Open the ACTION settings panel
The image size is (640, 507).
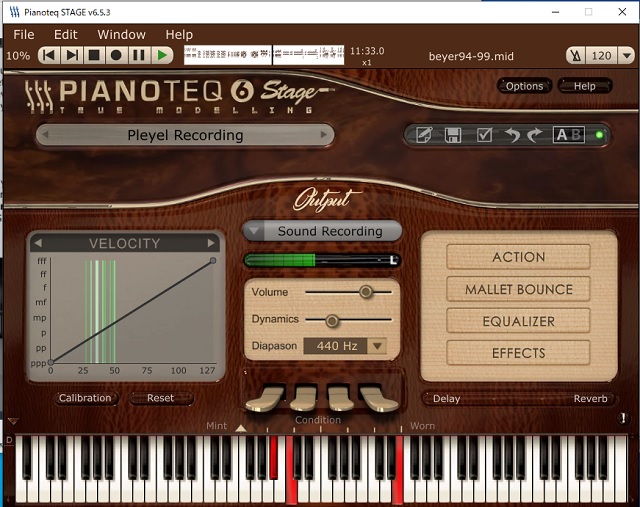[518, 257]
